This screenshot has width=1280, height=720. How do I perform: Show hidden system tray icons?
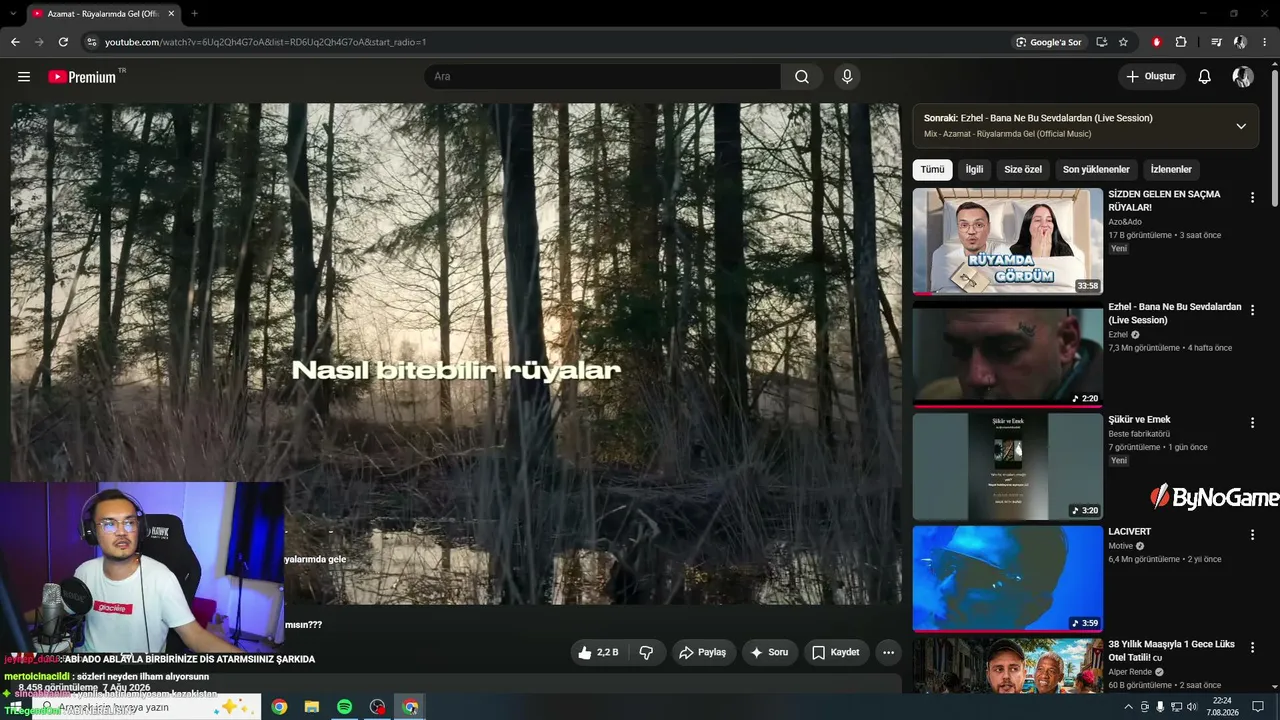coord(1129,707)
